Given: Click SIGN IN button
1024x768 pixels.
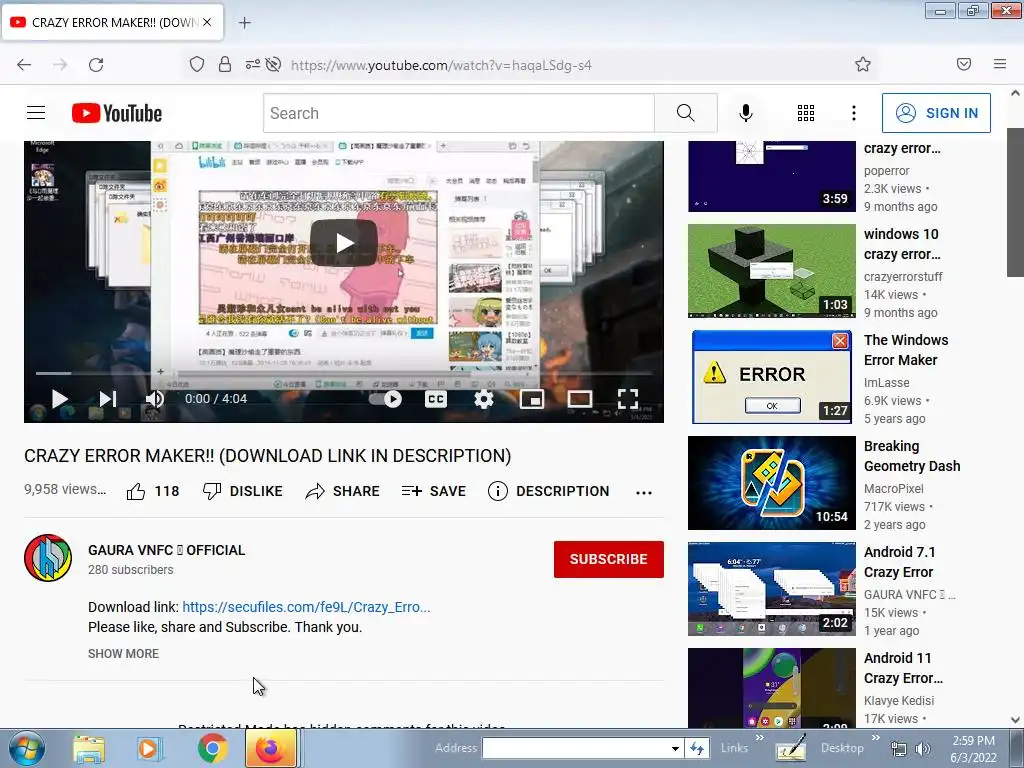Looking at the screenshot, I should [936, 113].
